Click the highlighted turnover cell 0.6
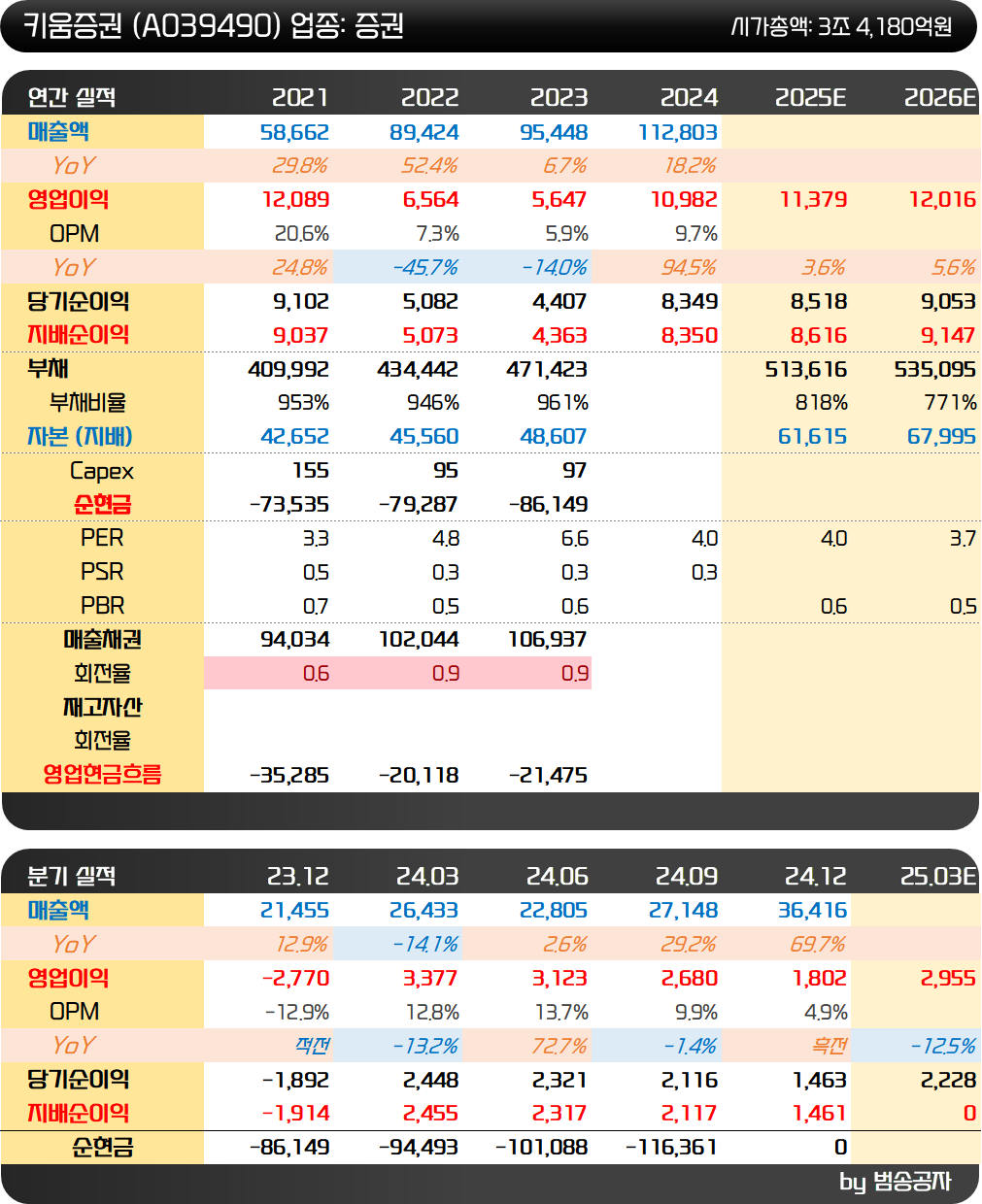This screenshot has width=982, height=1204. [x=268, y=673]
